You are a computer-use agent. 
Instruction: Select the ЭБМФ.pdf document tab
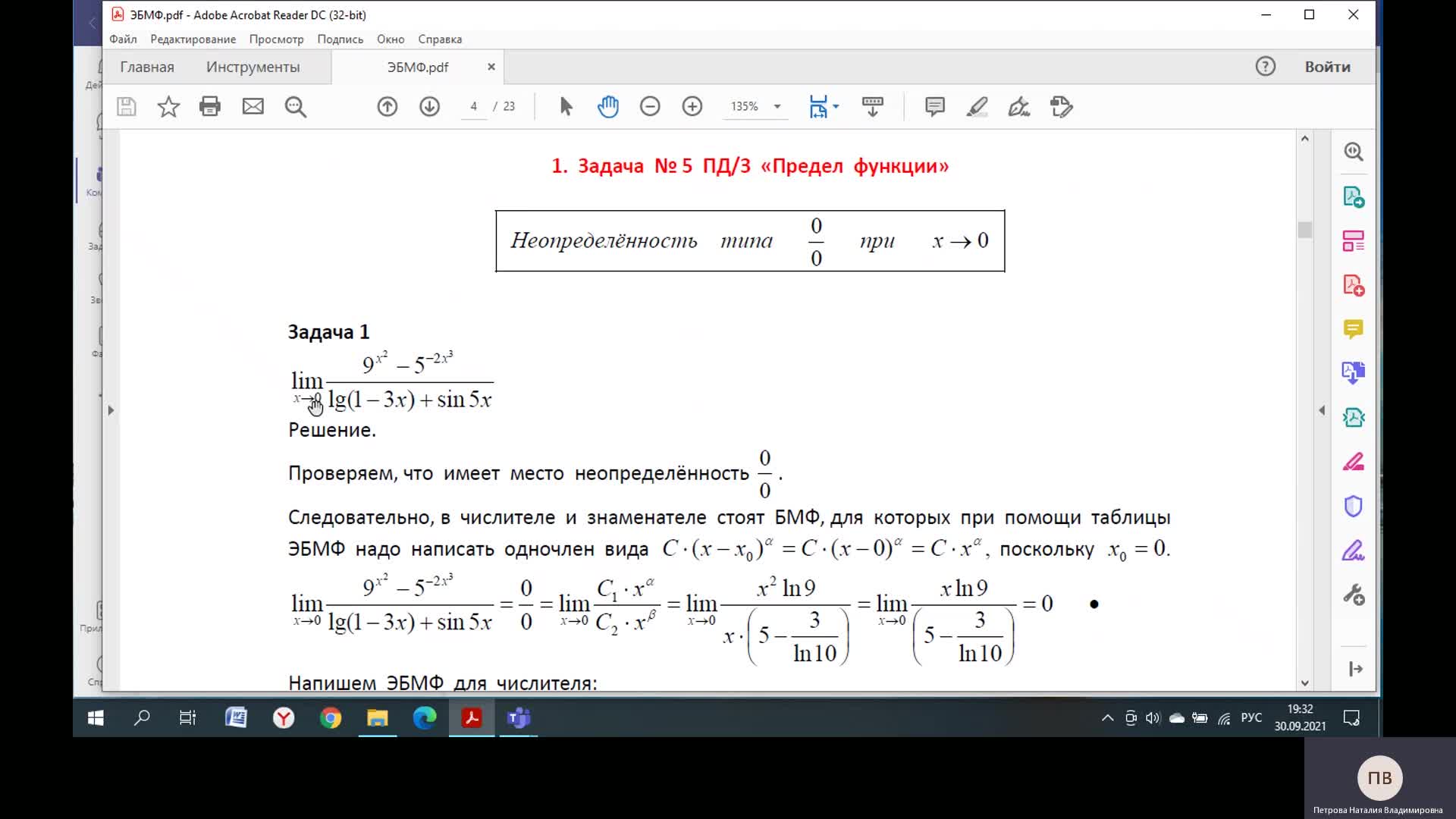click(418, 67)
